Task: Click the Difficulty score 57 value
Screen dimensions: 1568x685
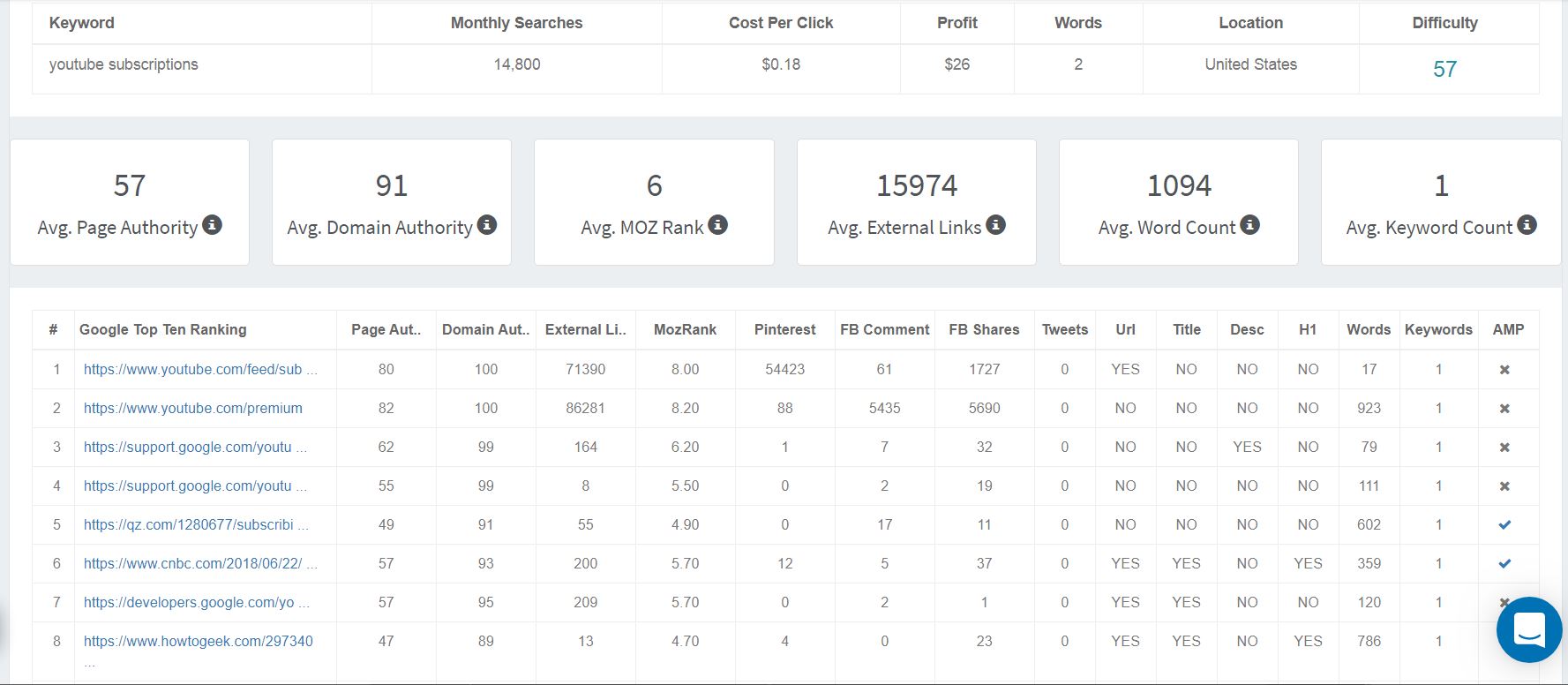Action: [x=1444, y=69]
